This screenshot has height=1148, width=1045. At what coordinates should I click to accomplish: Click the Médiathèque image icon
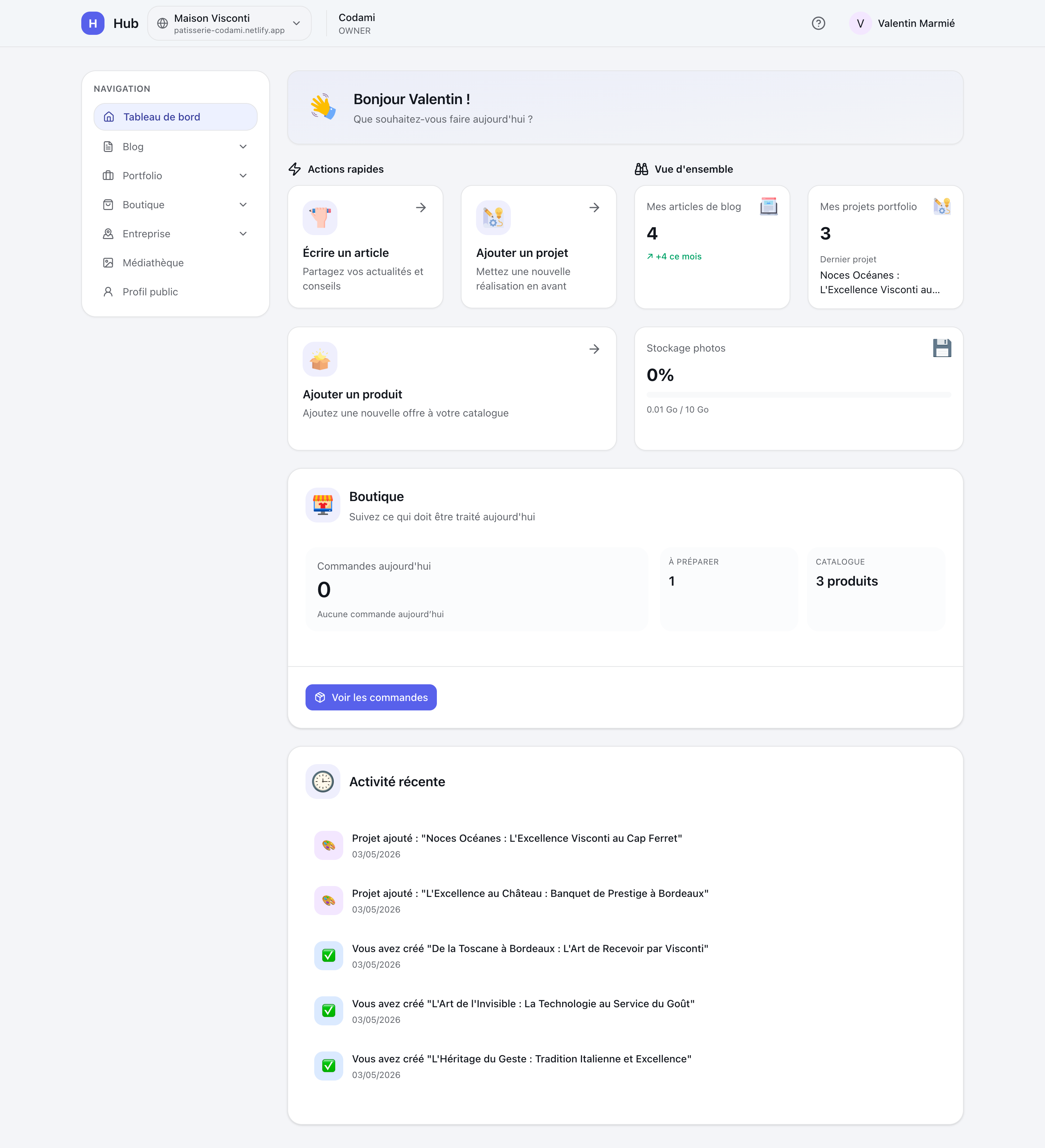coord(108,263)
